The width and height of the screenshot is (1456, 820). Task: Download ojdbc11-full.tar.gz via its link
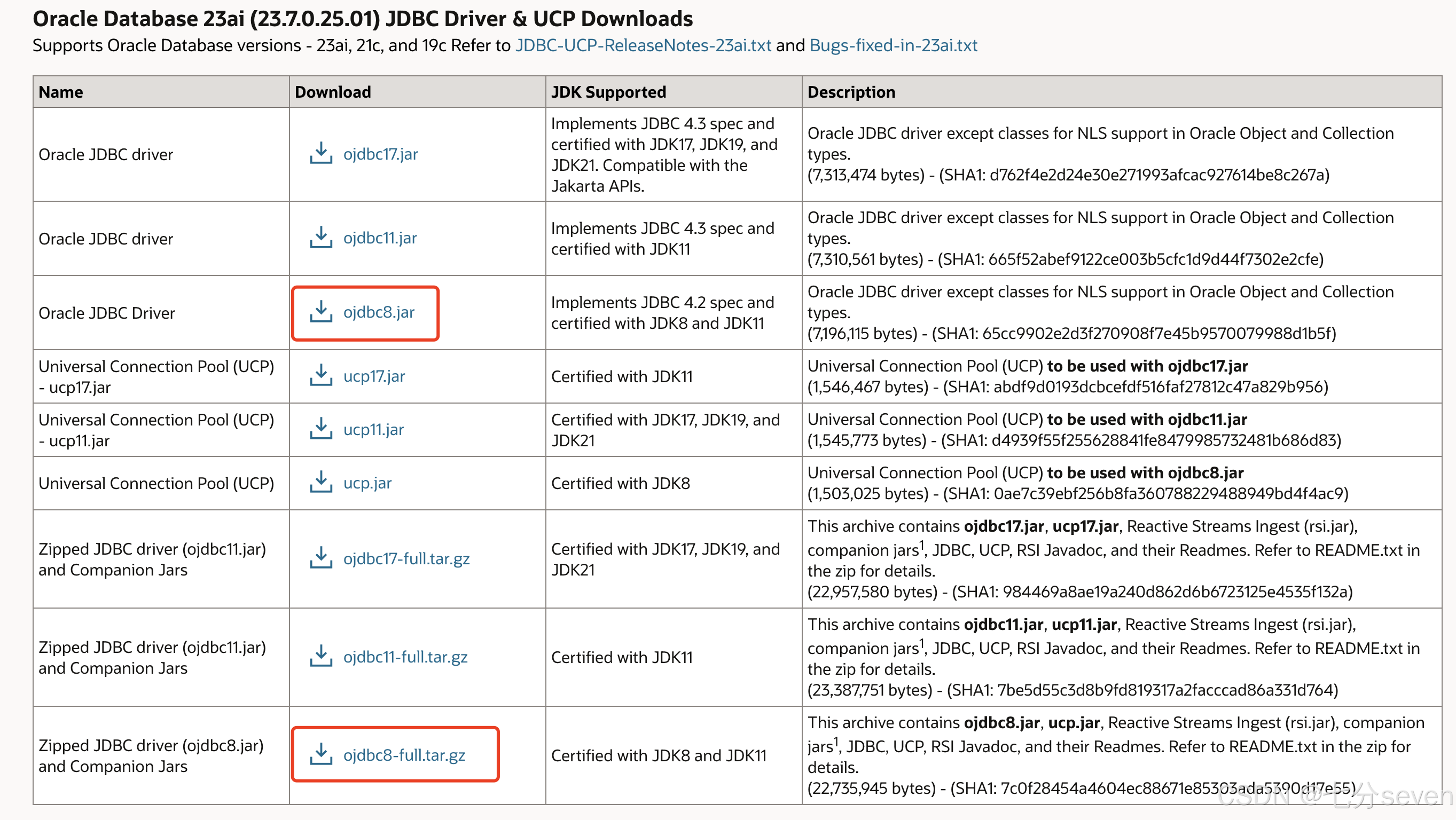[x=405, y=656]
